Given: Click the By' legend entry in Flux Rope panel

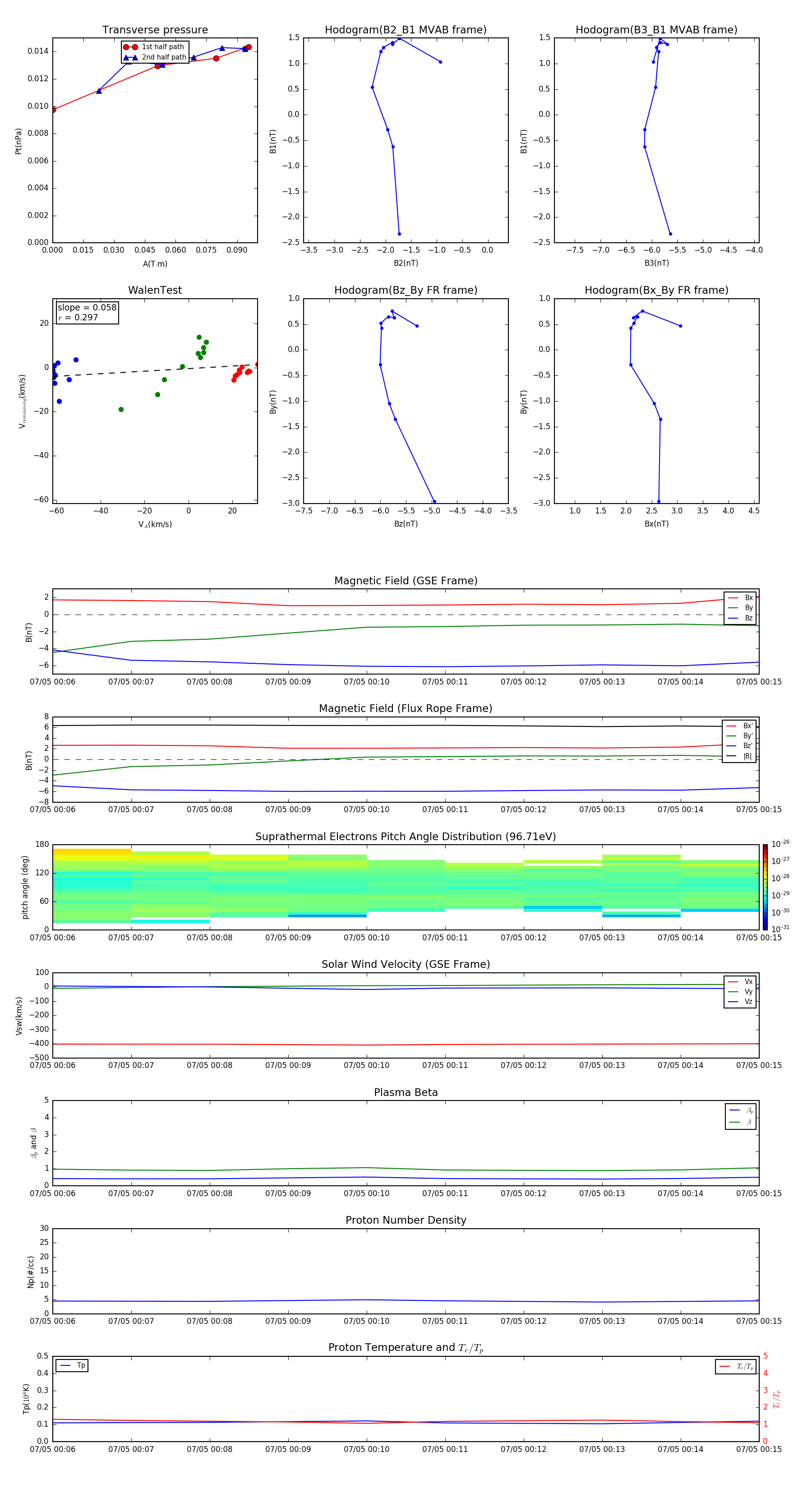Looking at the screenshot, I should tap(739, 736).
